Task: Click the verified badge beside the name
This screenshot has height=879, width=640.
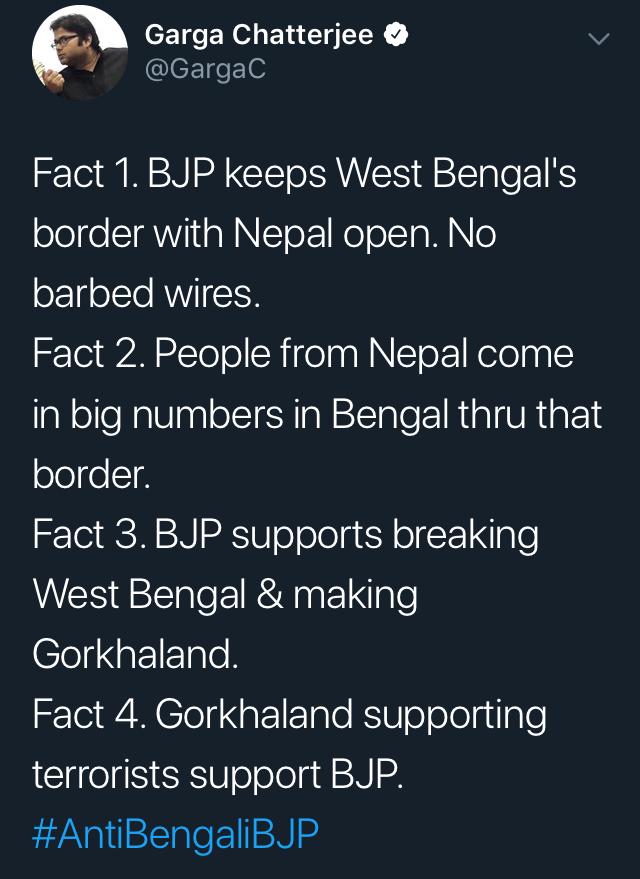Action: (x=396, y=35)
